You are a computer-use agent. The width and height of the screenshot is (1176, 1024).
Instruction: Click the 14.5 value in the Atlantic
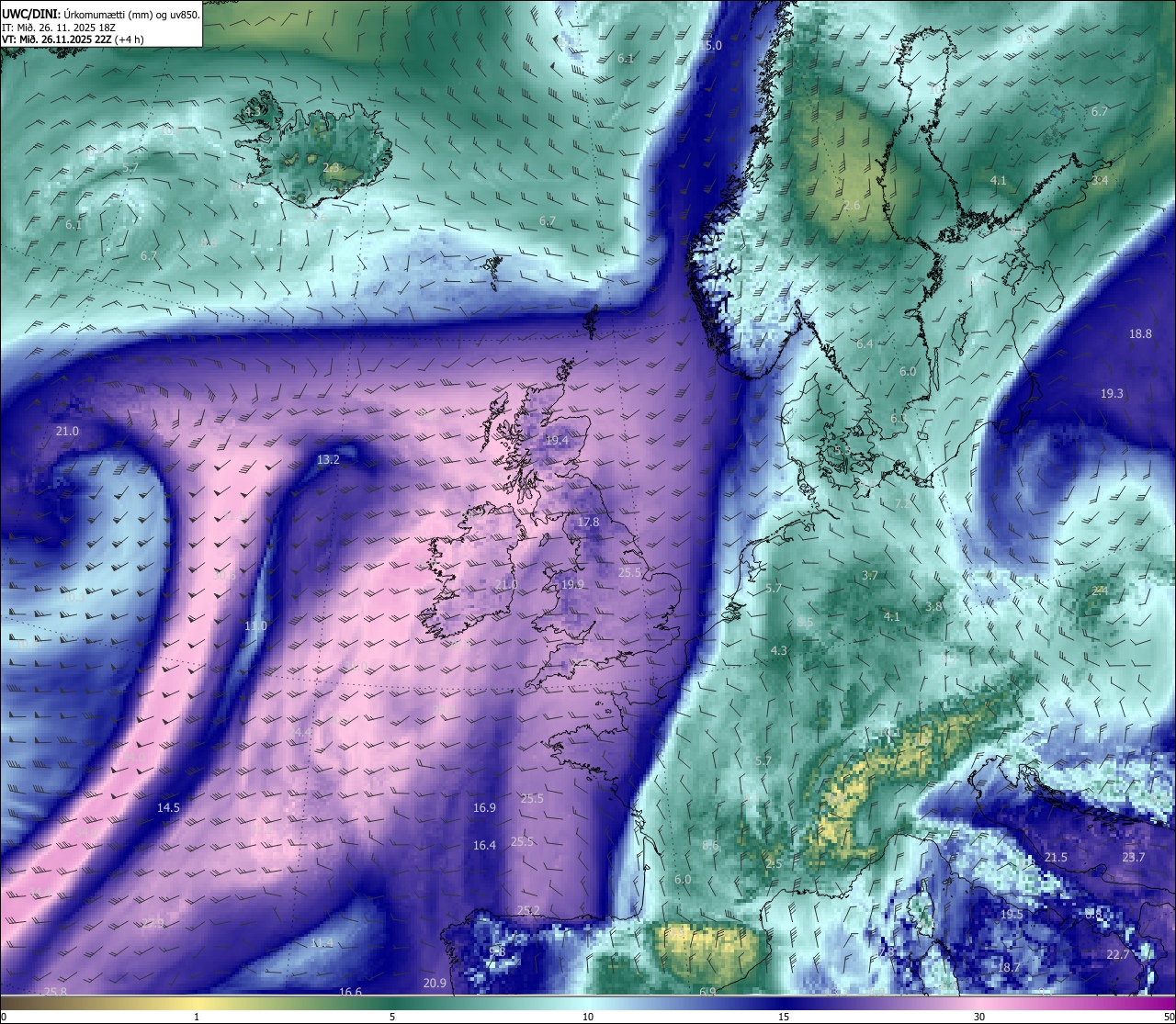168,808
